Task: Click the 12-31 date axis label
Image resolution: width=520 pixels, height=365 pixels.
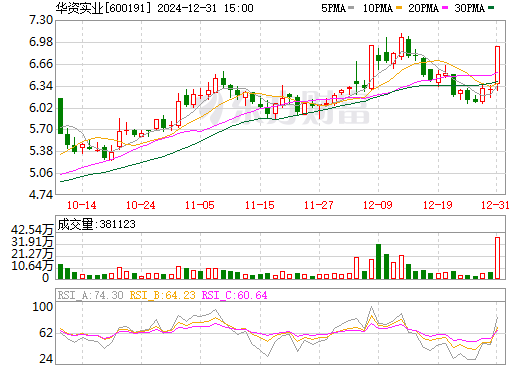Action: click(495, 205)
